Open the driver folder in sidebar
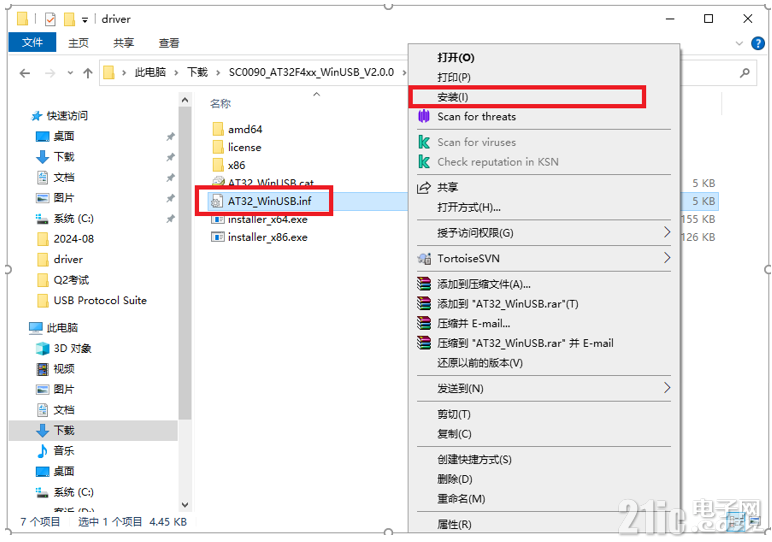This screenshot has width=772, height=542. point(68,259)
